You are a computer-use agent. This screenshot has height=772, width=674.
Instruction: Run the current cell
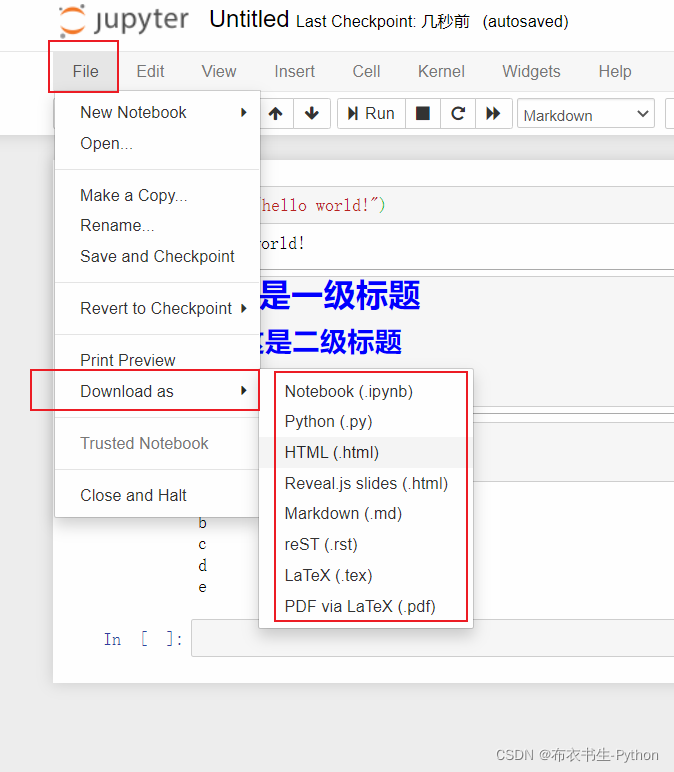point(371,114)
